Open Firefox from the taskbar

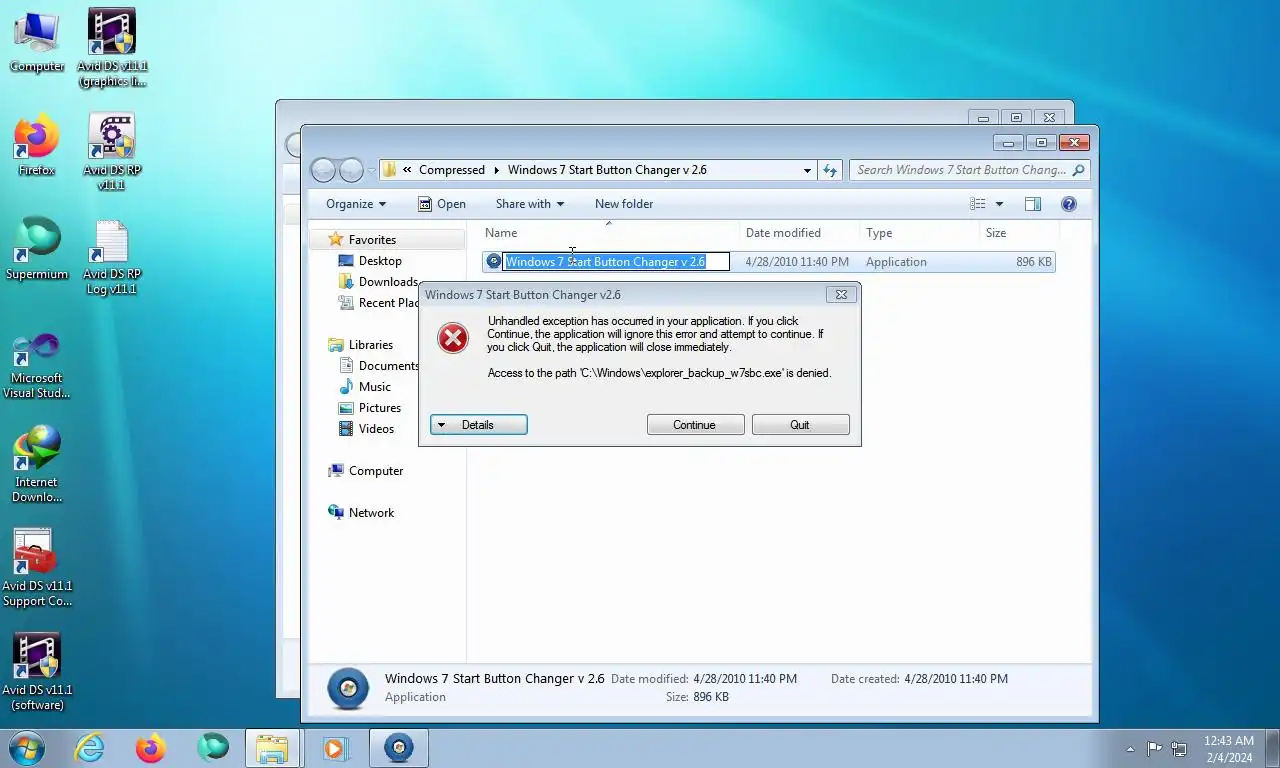(x=151, y=747)
